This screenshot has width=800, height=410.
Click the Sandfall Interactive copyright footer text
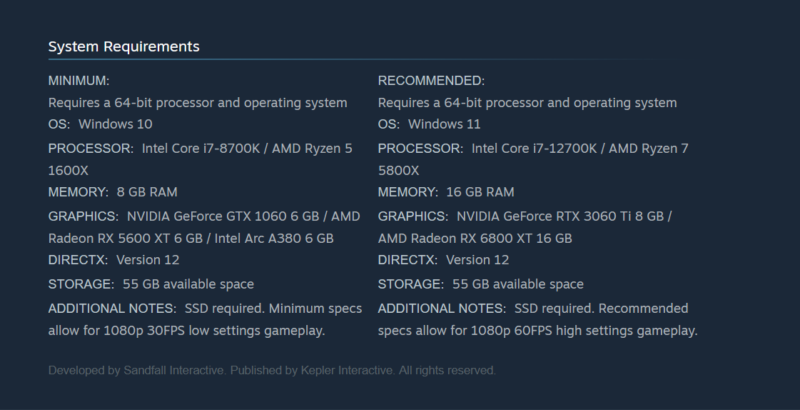(271, 370)
